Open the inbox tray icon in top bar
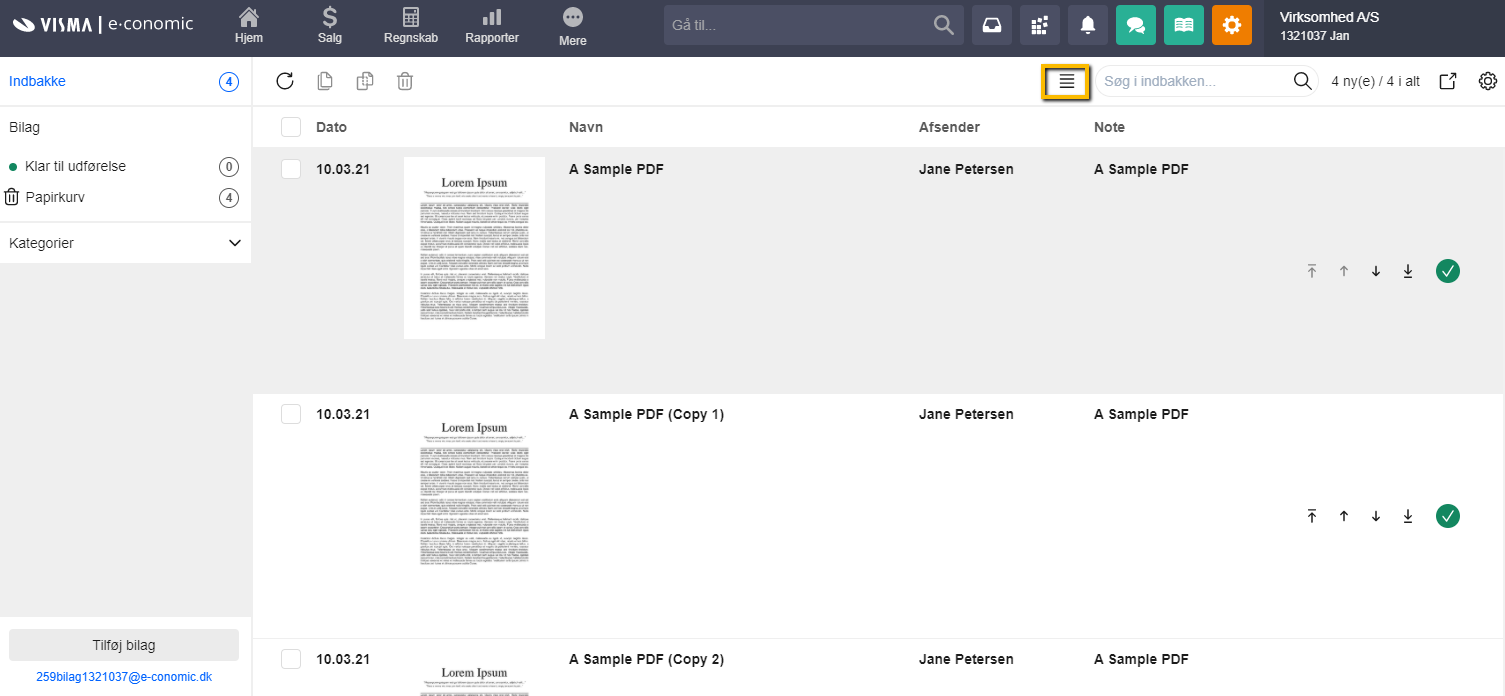Image resolution: width=1505 pixels, height=696 pixels. (x=992, y=25)
